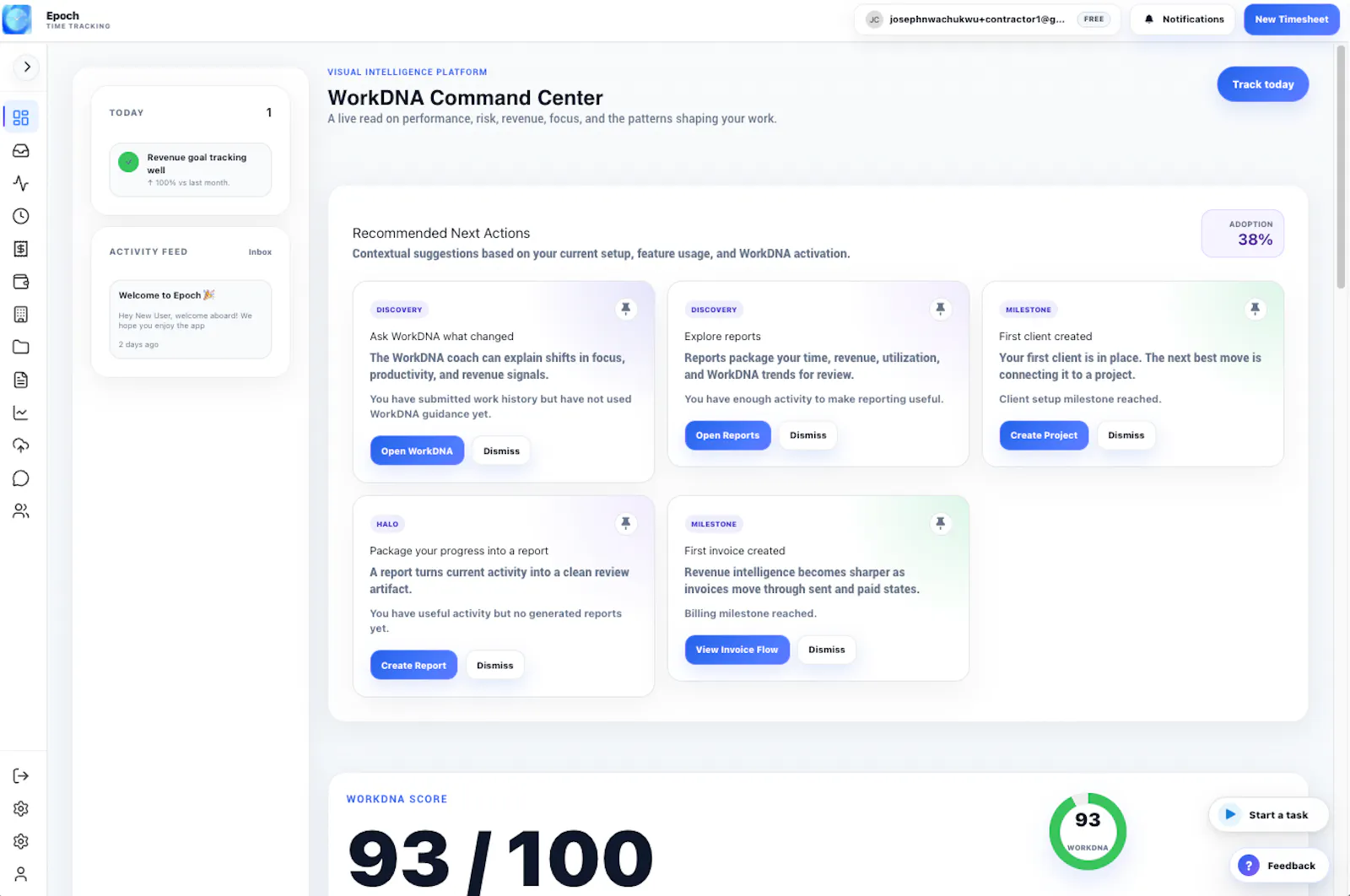The height and width of the screenshot is (896, 1350).
Task: Open the inbox tray icon in sidebar
Action: (x=21, y=150)
